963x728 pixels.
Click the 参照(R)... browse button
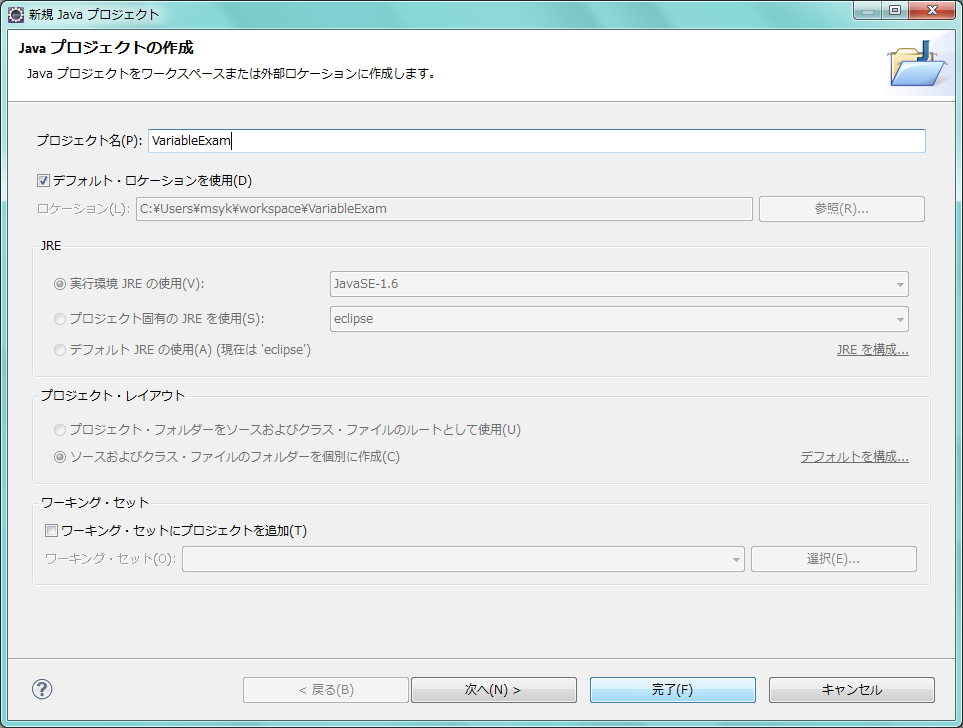point(841,209)
